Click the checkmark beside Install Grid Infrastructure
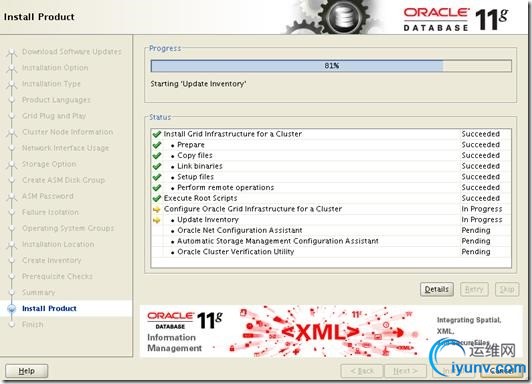The width and height of the screenshot is (532, 384). coord(157,134)
